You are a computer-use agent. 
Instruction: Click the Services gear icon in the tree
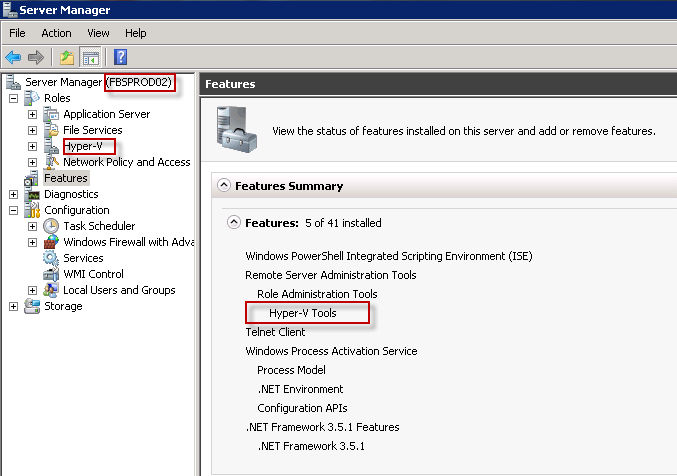point(51,258)
